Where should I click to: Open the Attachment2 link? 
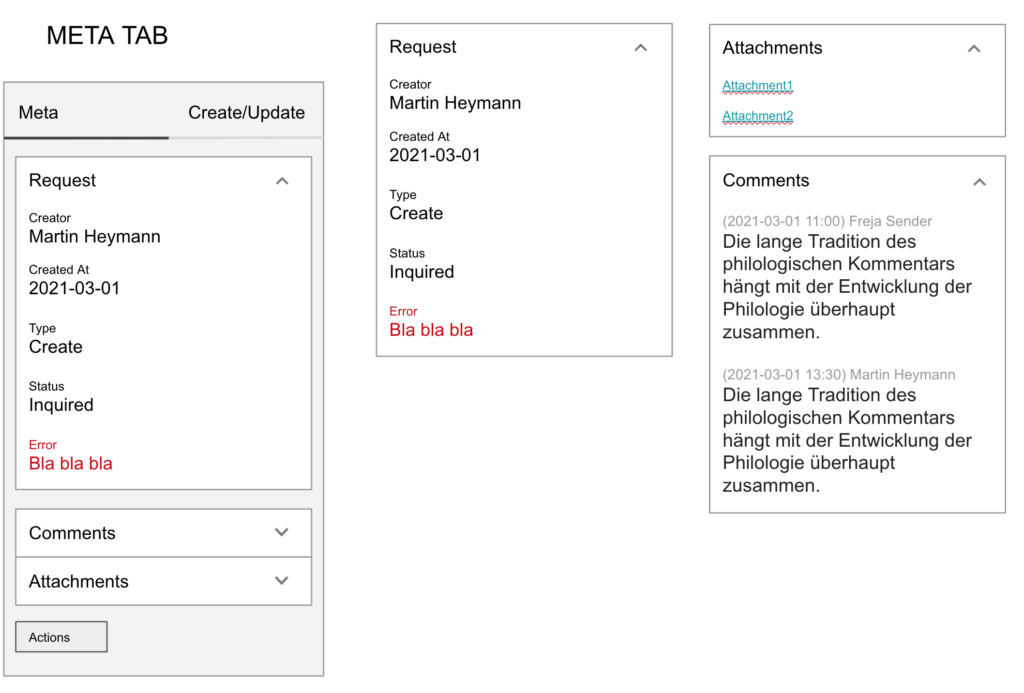[758, 116]
